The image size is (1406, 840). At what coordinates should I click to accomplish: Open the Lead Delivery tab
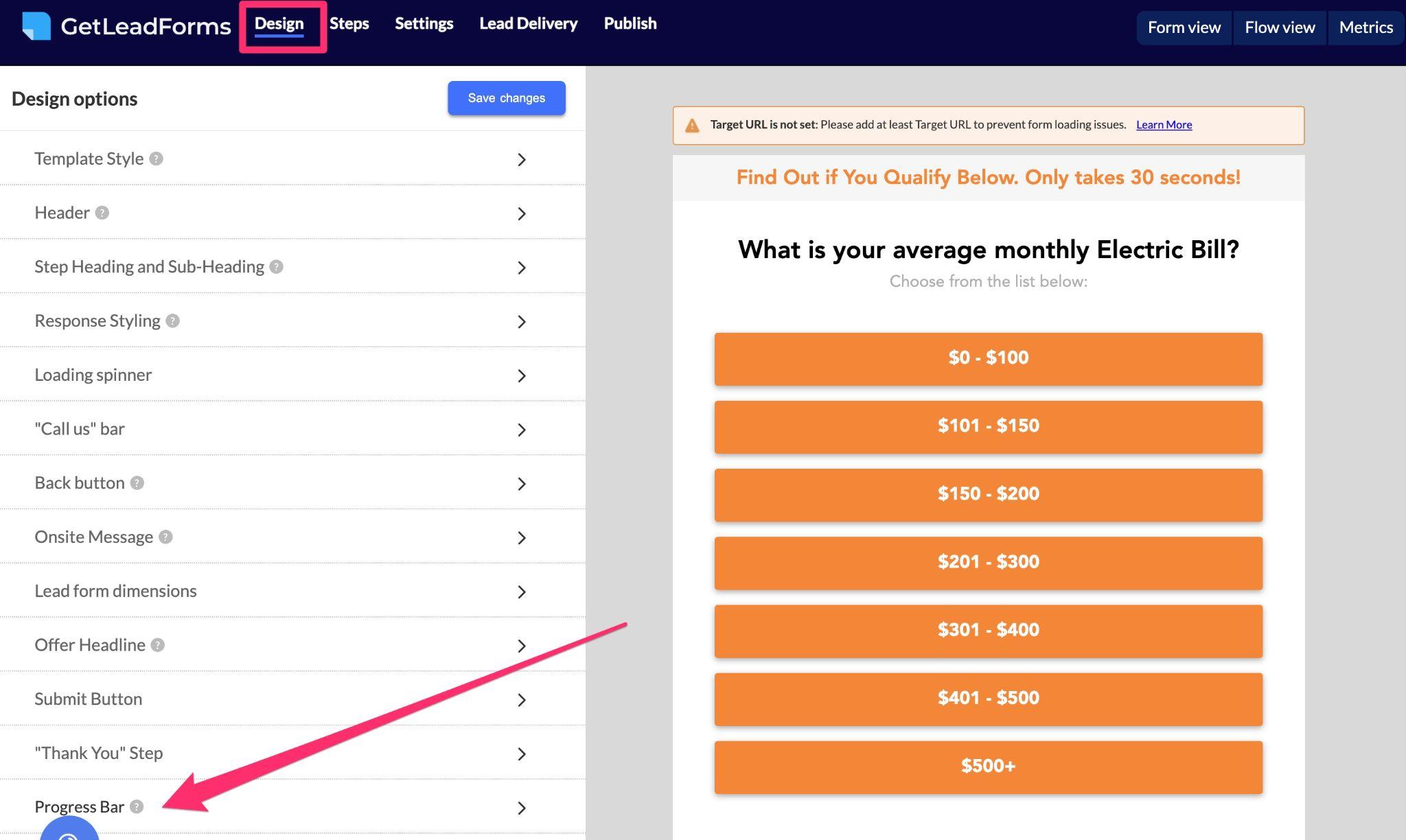tap(528, 23)
